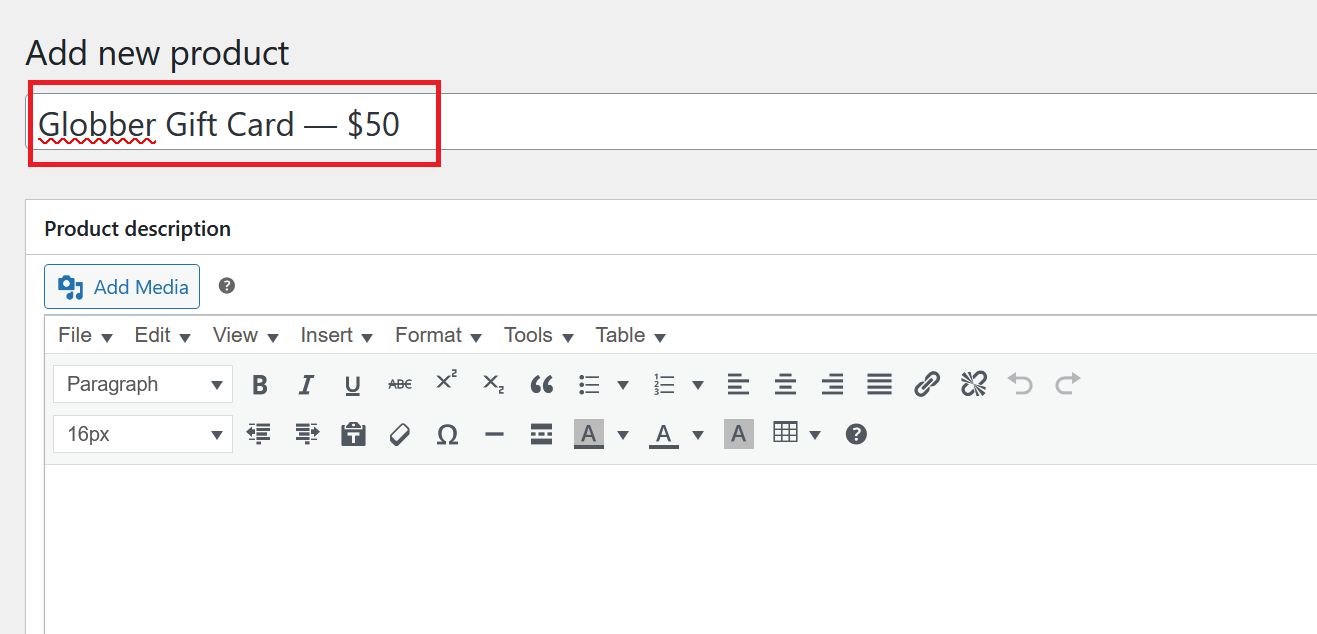Viewport: 1317px width, 634px height.
Task: Apply text background color
Action: [x=589, y=434]
